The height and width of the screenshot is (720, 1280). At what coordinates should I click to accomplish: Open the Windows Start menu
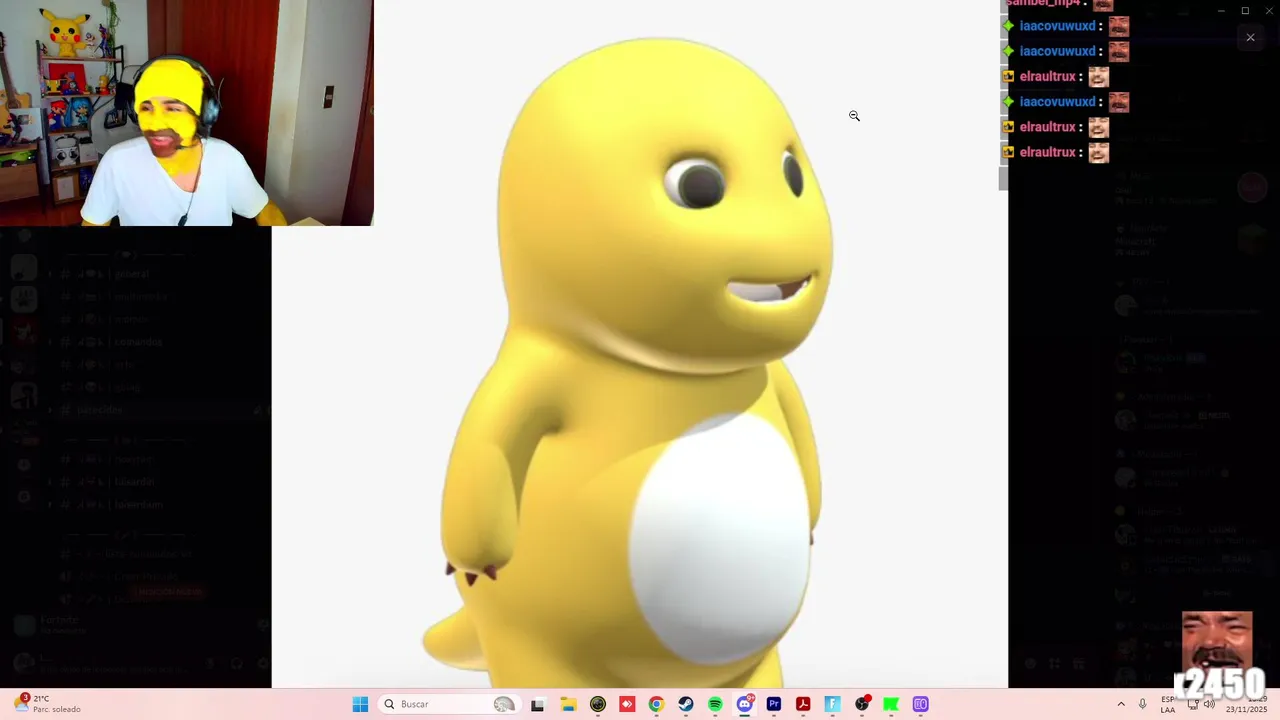click(x=360, y=704)
